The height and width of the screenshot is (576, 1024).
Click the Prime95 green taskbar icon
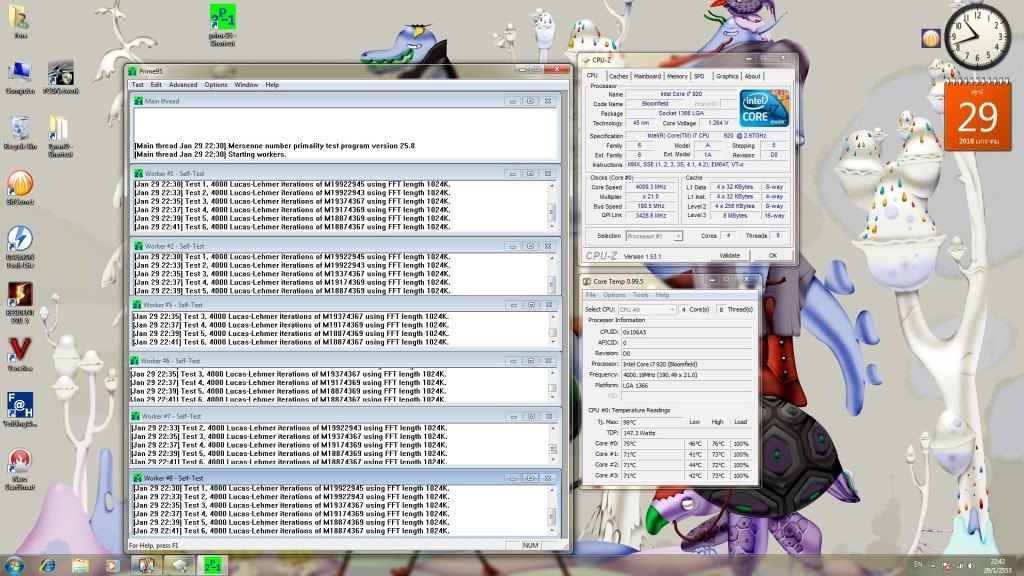click(x=211, y=565)
